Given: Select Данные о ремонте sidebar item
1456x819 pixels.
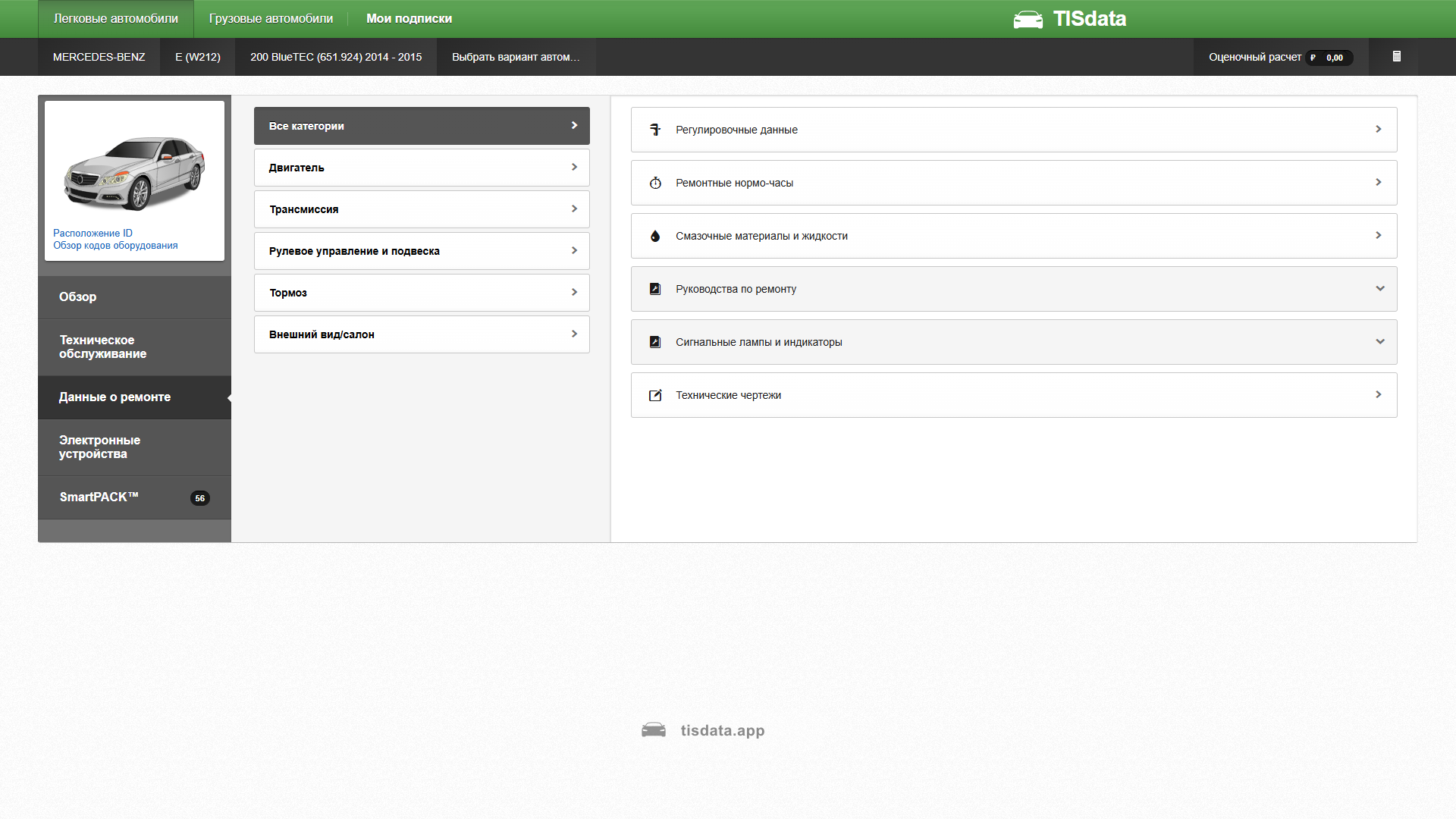Looking at the screenshot, I should click(134, 397).
